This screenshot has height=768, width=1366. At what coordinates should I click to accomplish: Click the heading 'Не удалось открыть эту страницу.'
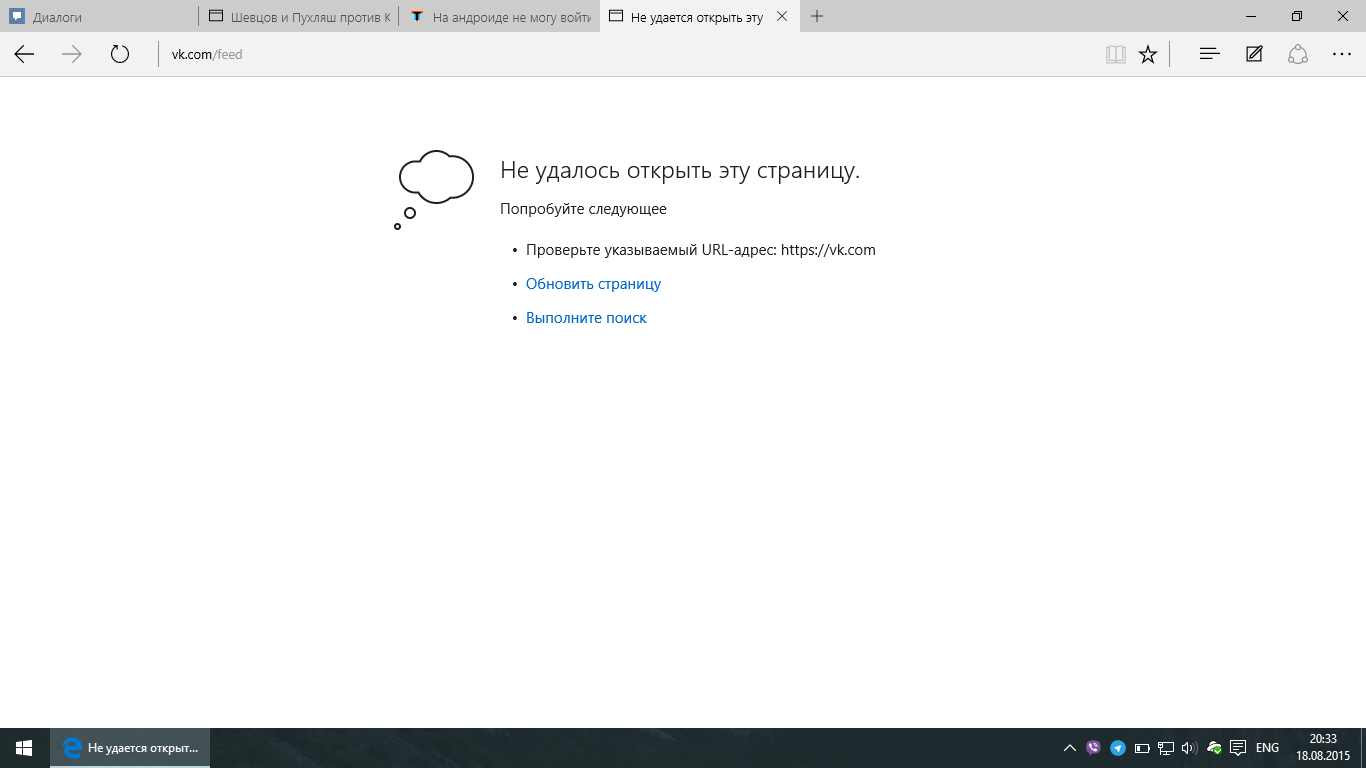[680, 170]
